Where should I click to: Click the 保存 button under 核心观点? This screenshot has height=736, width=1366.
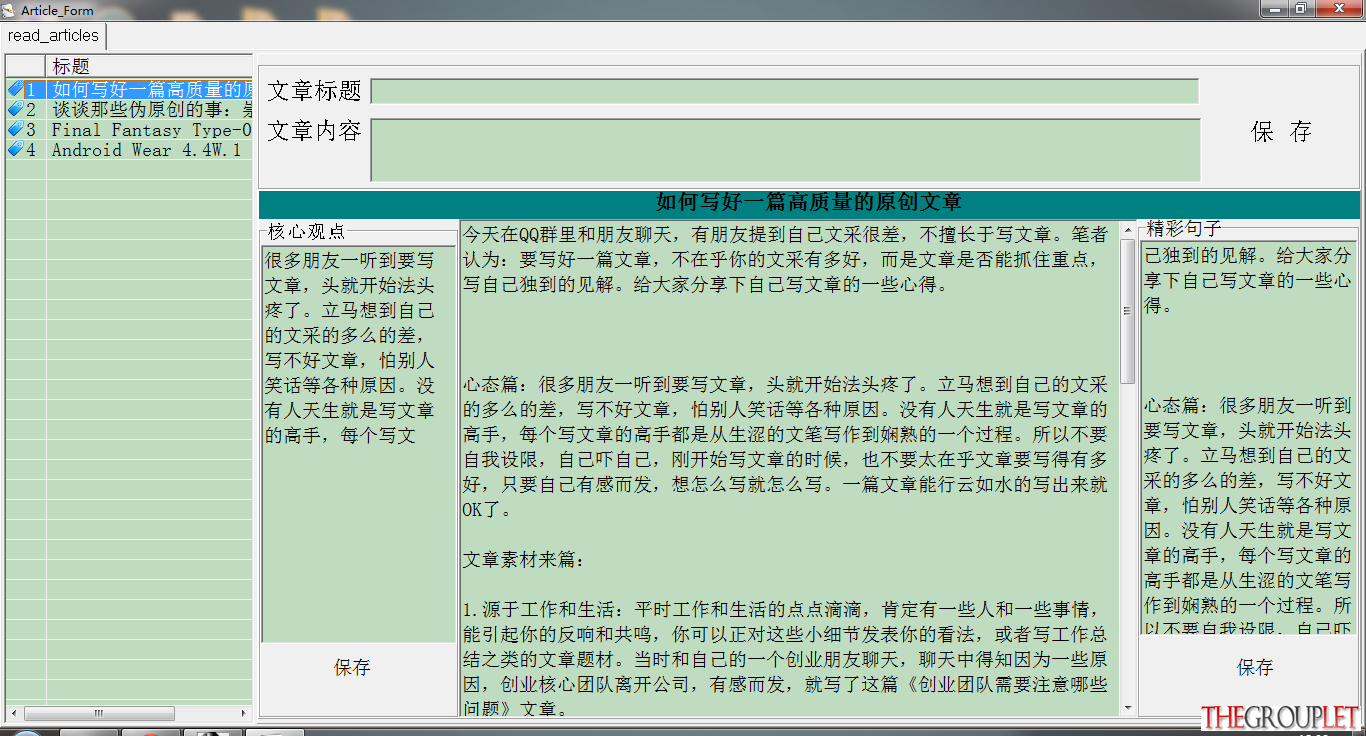352,668
